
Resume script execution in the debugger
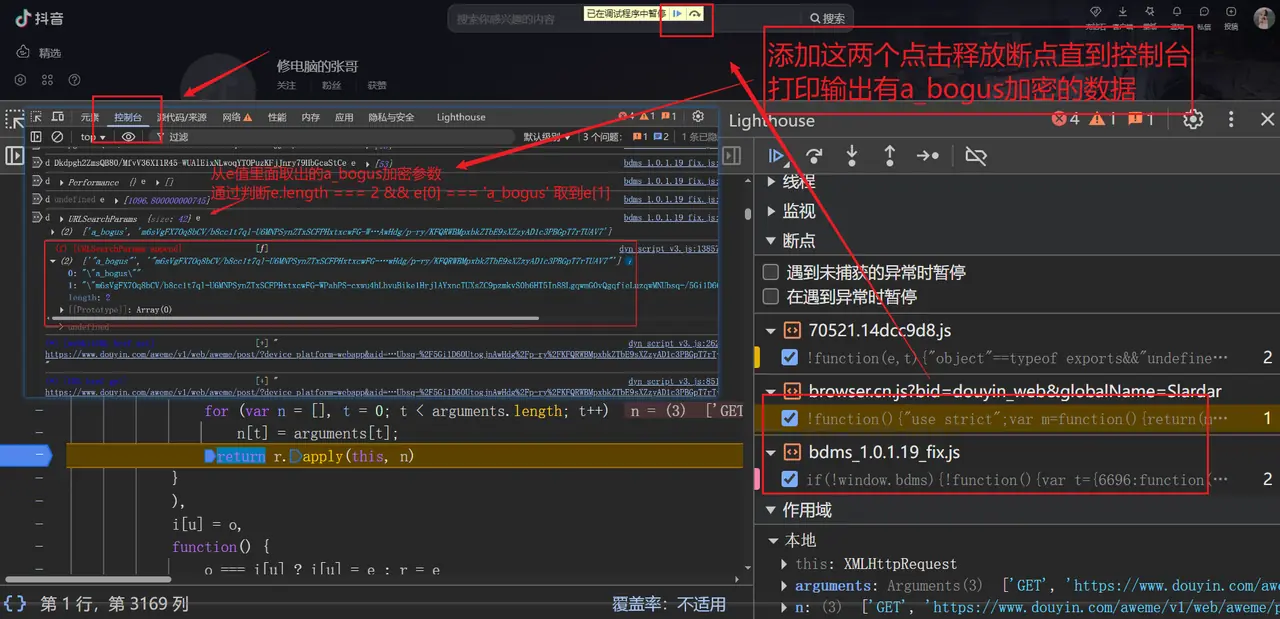[778, 156]
